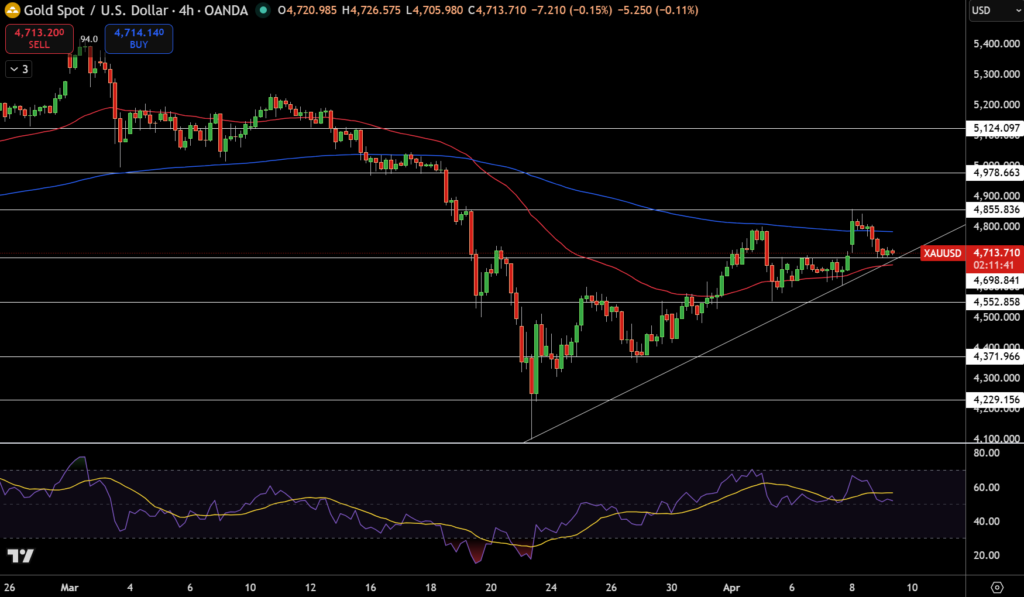Expand the collapsed indicators legend showing 3
Viewport: 1024px width, 597px height.
click(x=19, y=69)
